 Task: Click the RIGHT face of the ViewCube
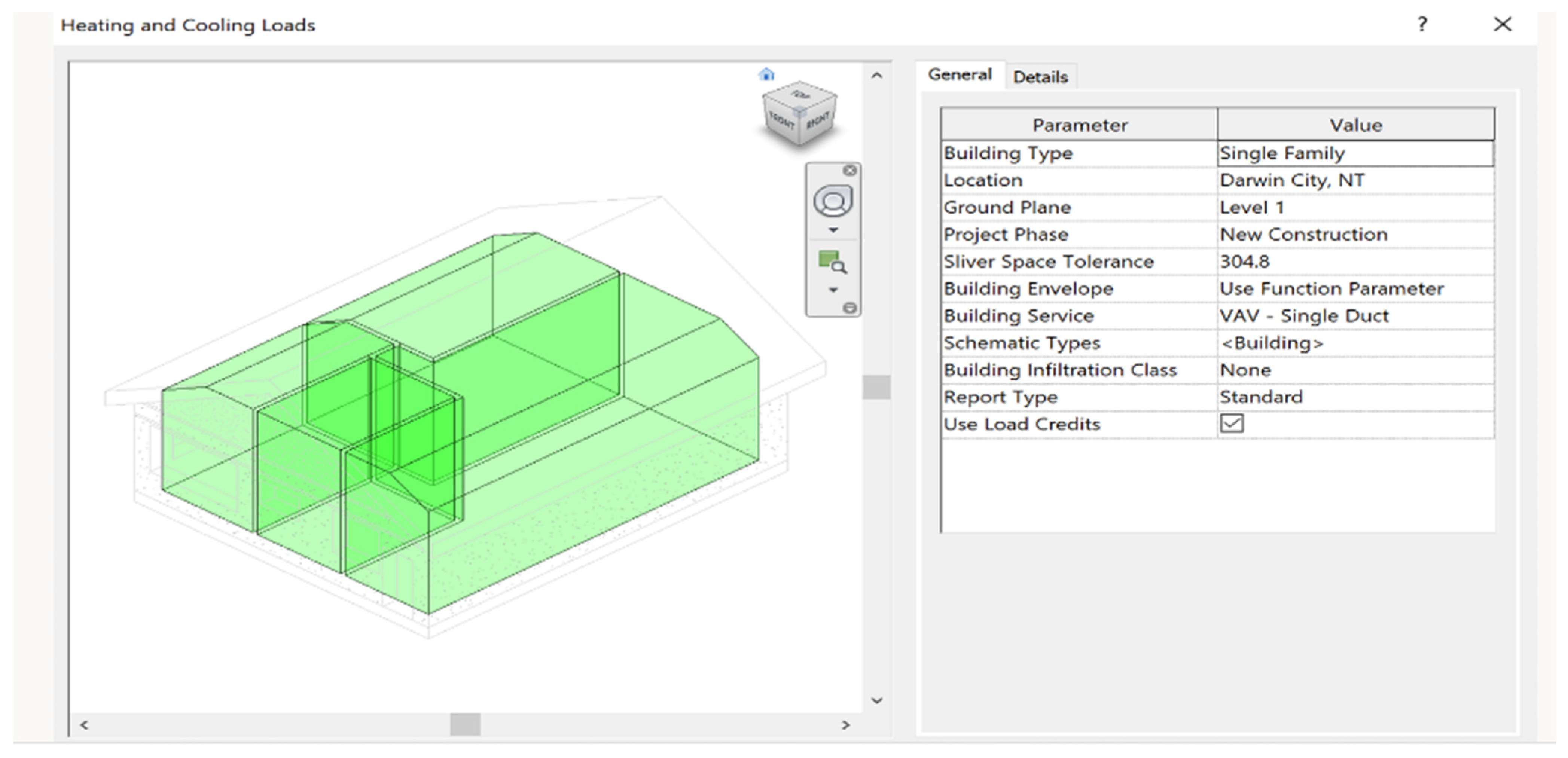817,121
